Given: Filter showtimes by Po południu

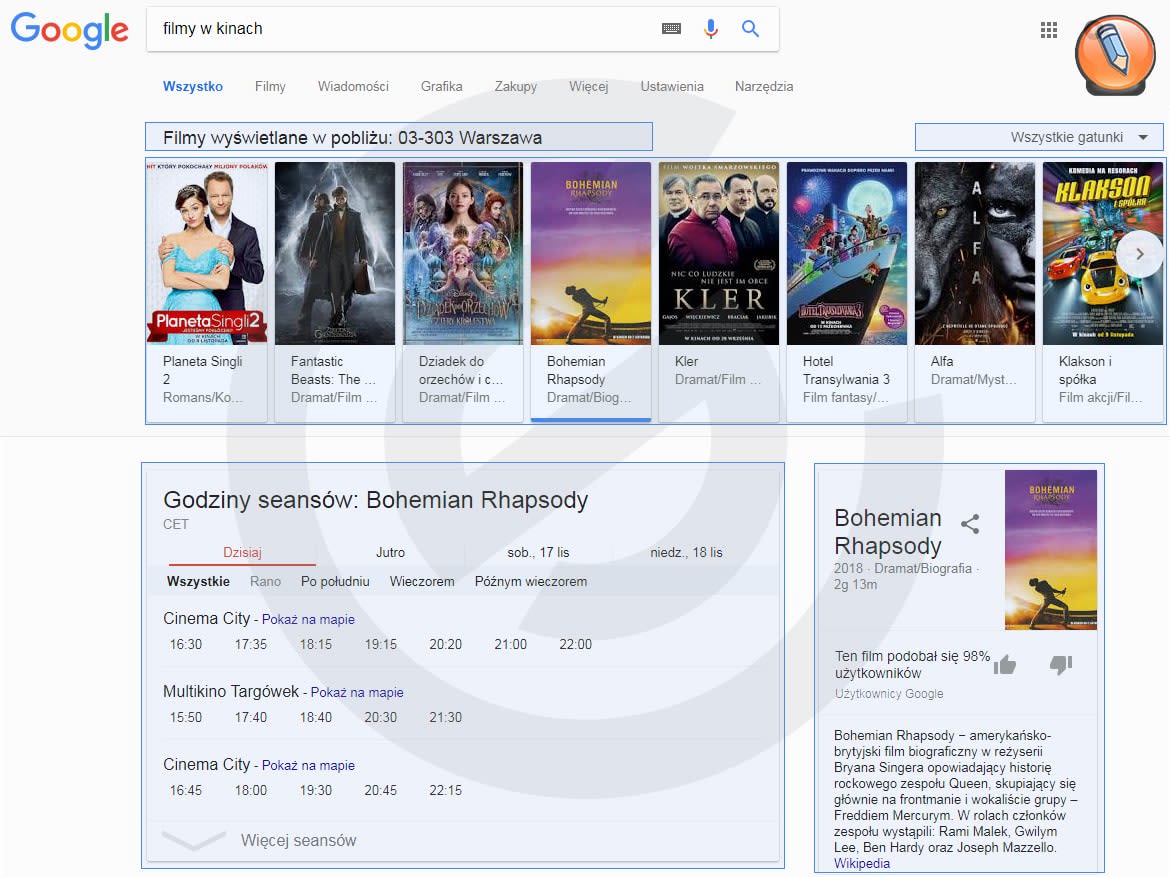Looking at the screenshot, I should [x=335, y=581].
